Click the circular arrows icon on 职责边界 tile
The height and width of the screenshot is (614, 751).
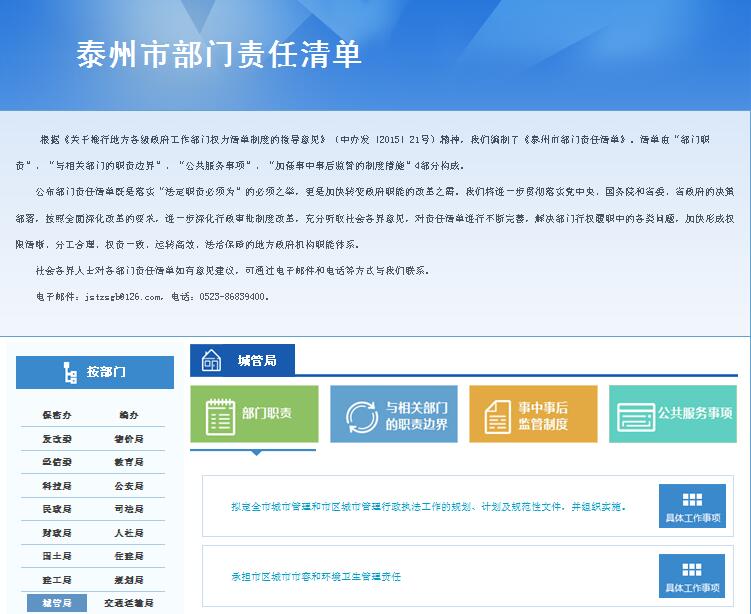tap(362, 415)
